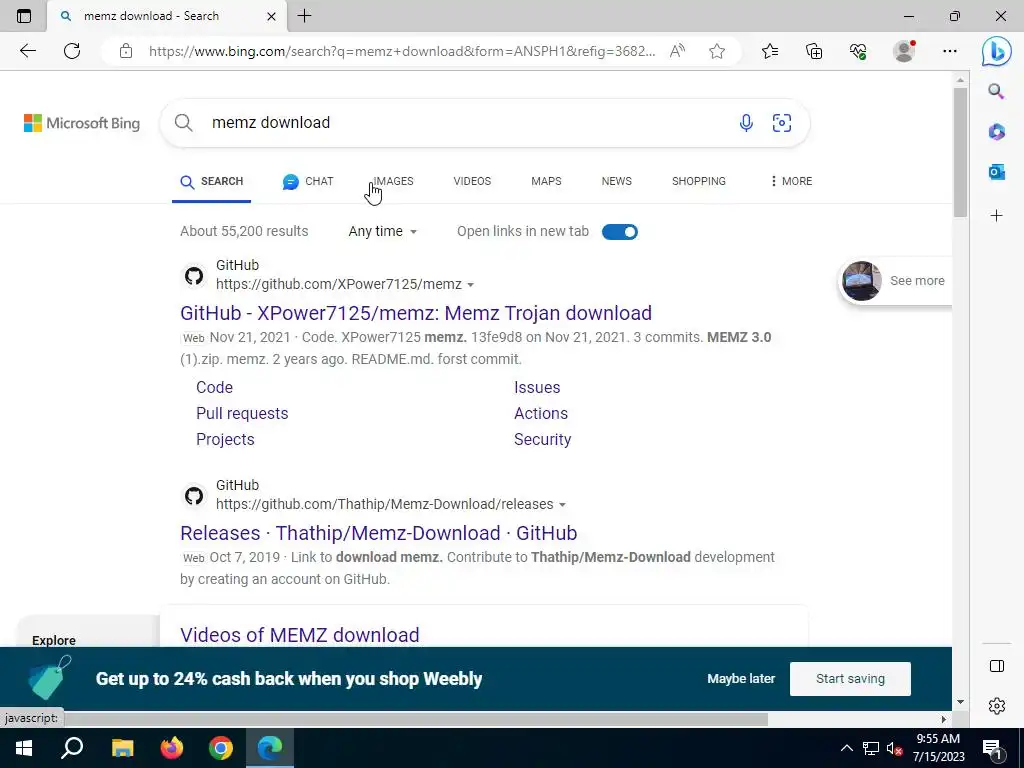Image resolution: width=1024 pixels, height=768 pixels.
Task: Open the Code sublink
Action: 214,387
